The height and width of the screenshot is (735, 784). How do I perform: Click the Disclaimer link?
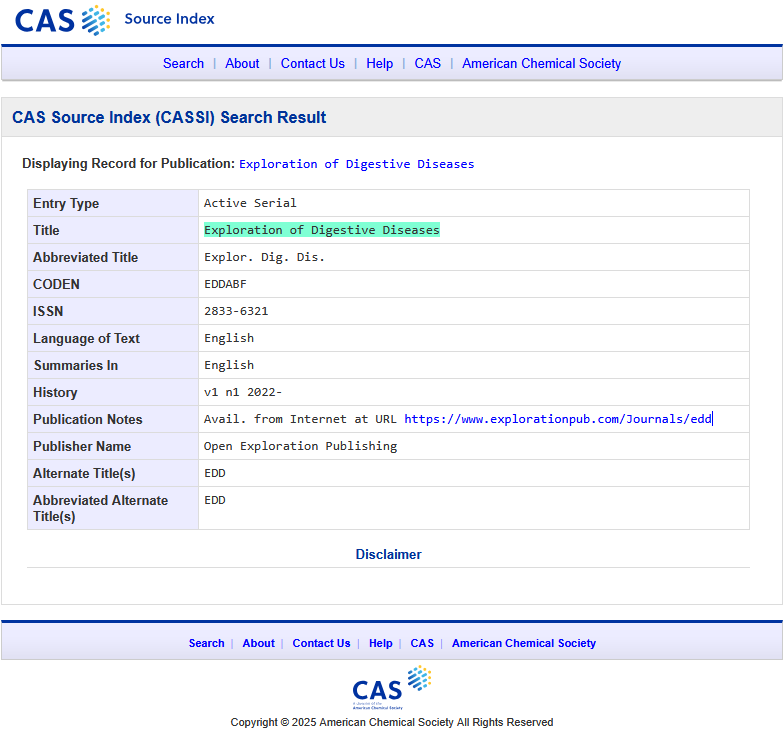coord(388,554)
